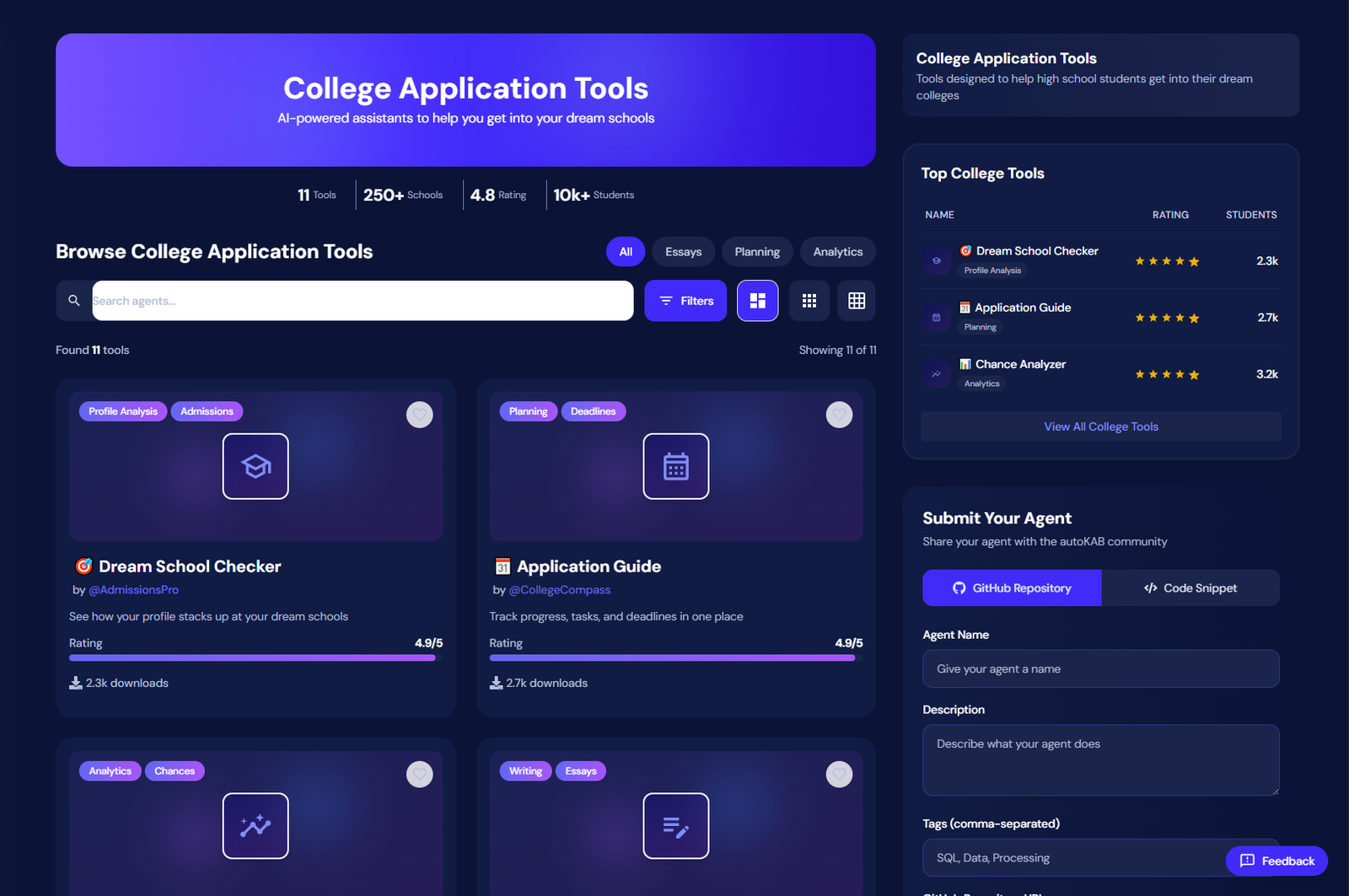The height and width of the screenshot is (896, 1349).
Task: Click the star rating for Chance Analyzer row
Action: [1167, 374]
